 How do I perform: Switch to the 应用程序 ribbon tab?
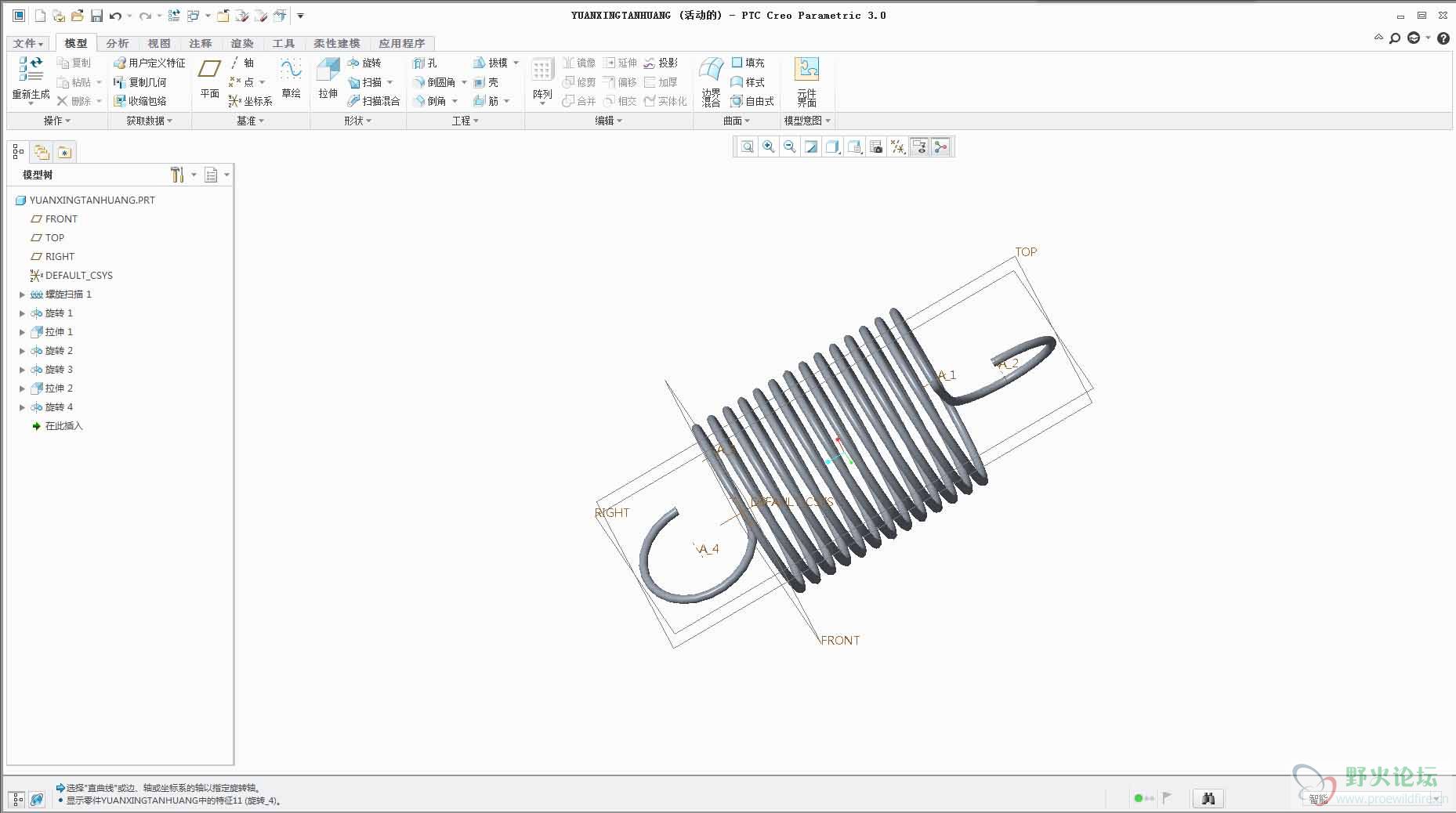pos(402,43)
